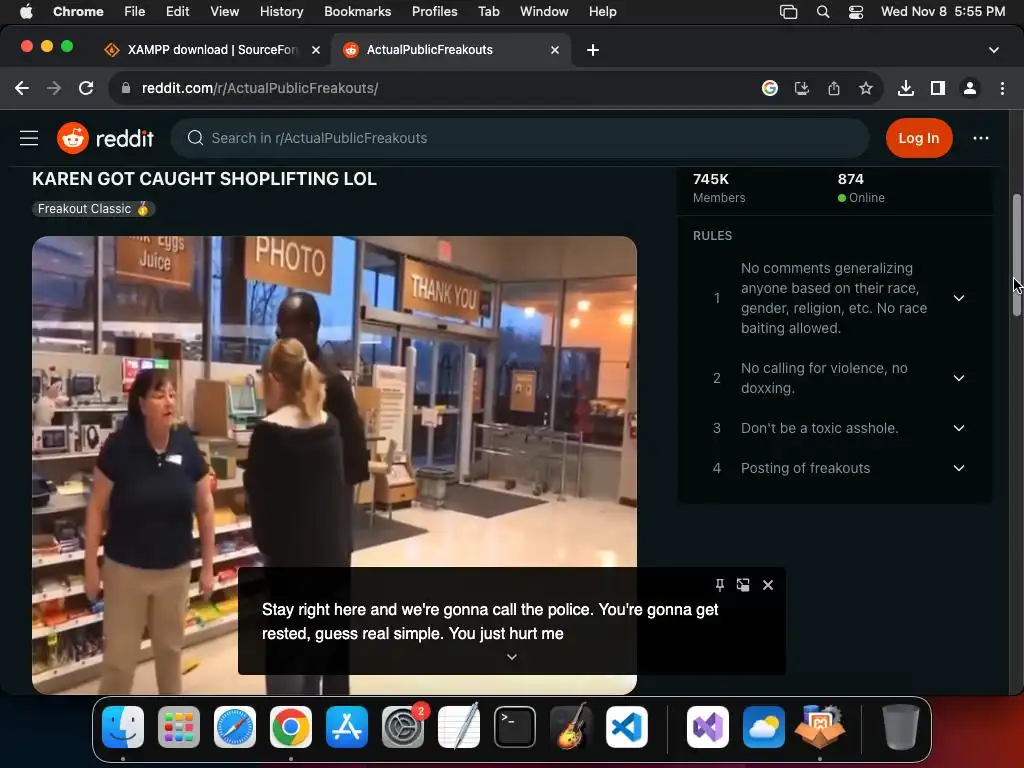Click the install app icon in the address bar
The image size is (1024, 768).
coord(801,88)
